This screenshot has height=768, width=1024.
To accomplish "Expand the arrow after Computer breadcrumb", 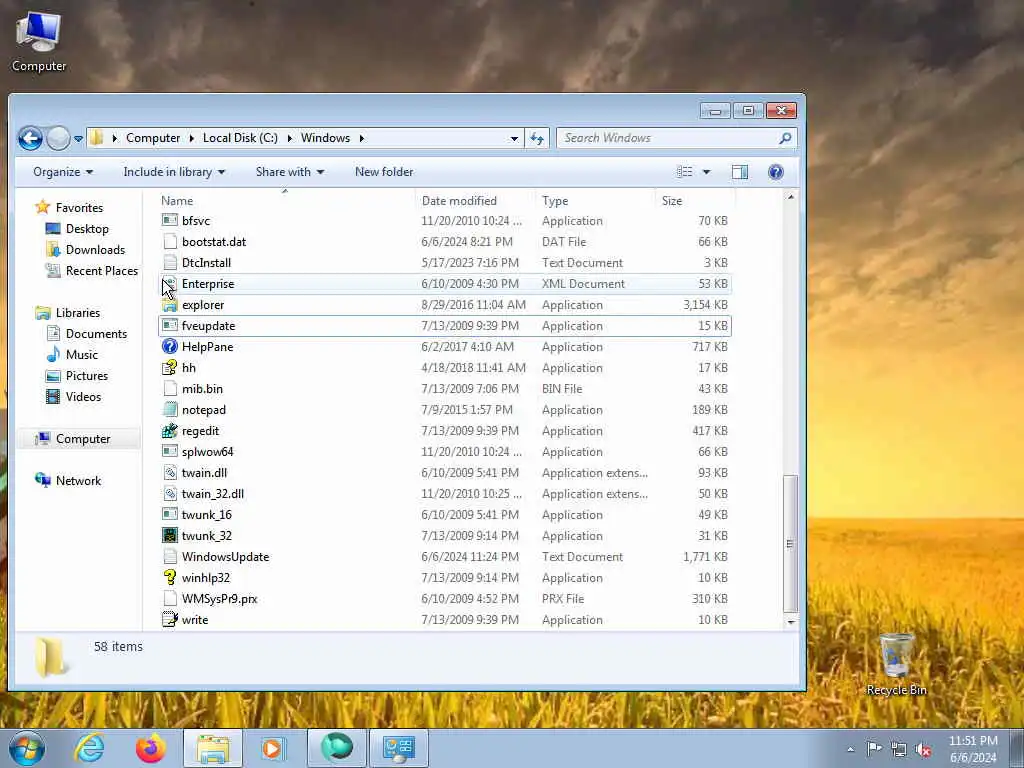I will click(x=191, y=138).
